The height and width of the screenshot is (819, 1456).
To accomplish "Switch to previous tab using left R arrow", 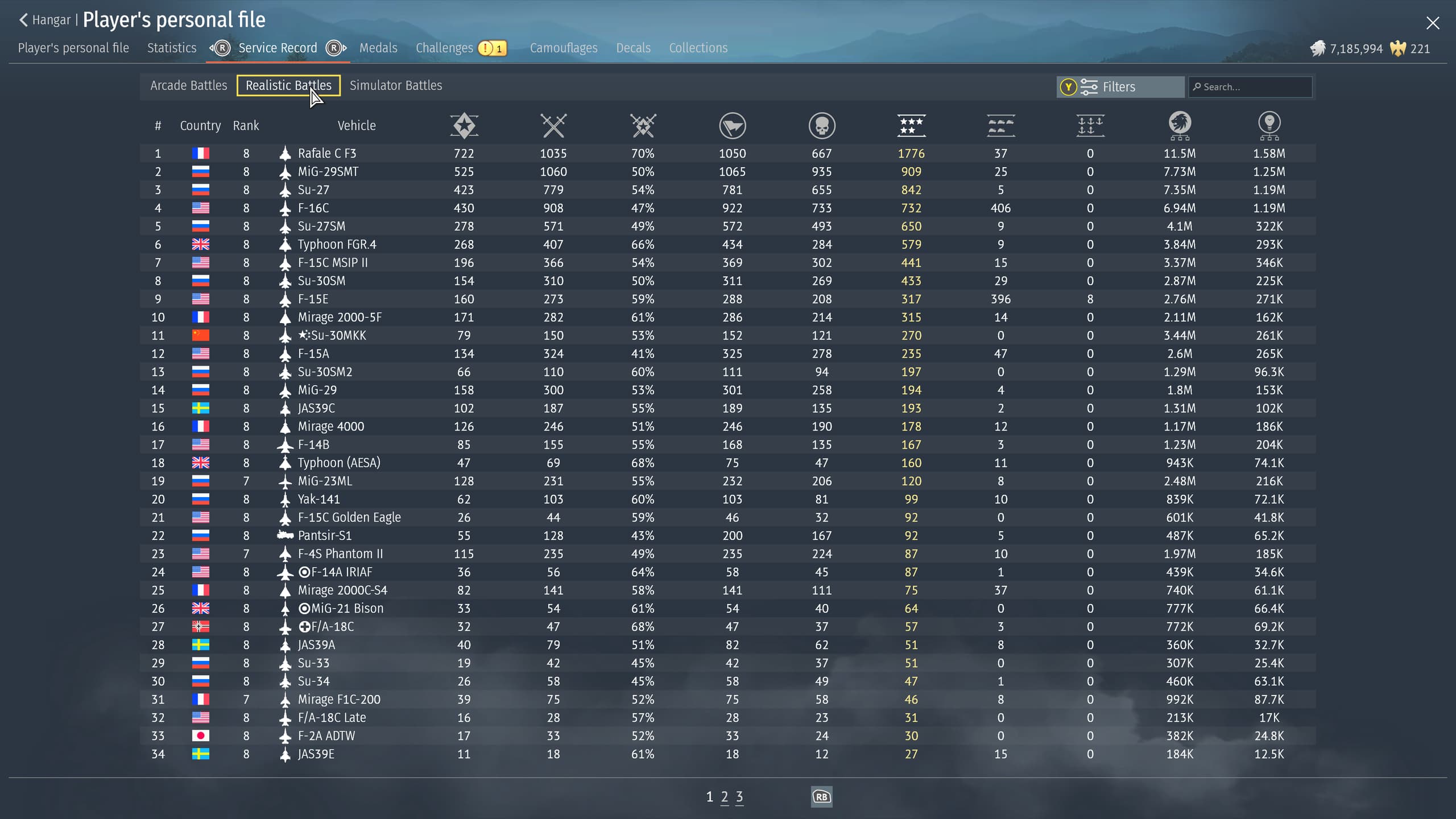I will (x=220, y=48).
